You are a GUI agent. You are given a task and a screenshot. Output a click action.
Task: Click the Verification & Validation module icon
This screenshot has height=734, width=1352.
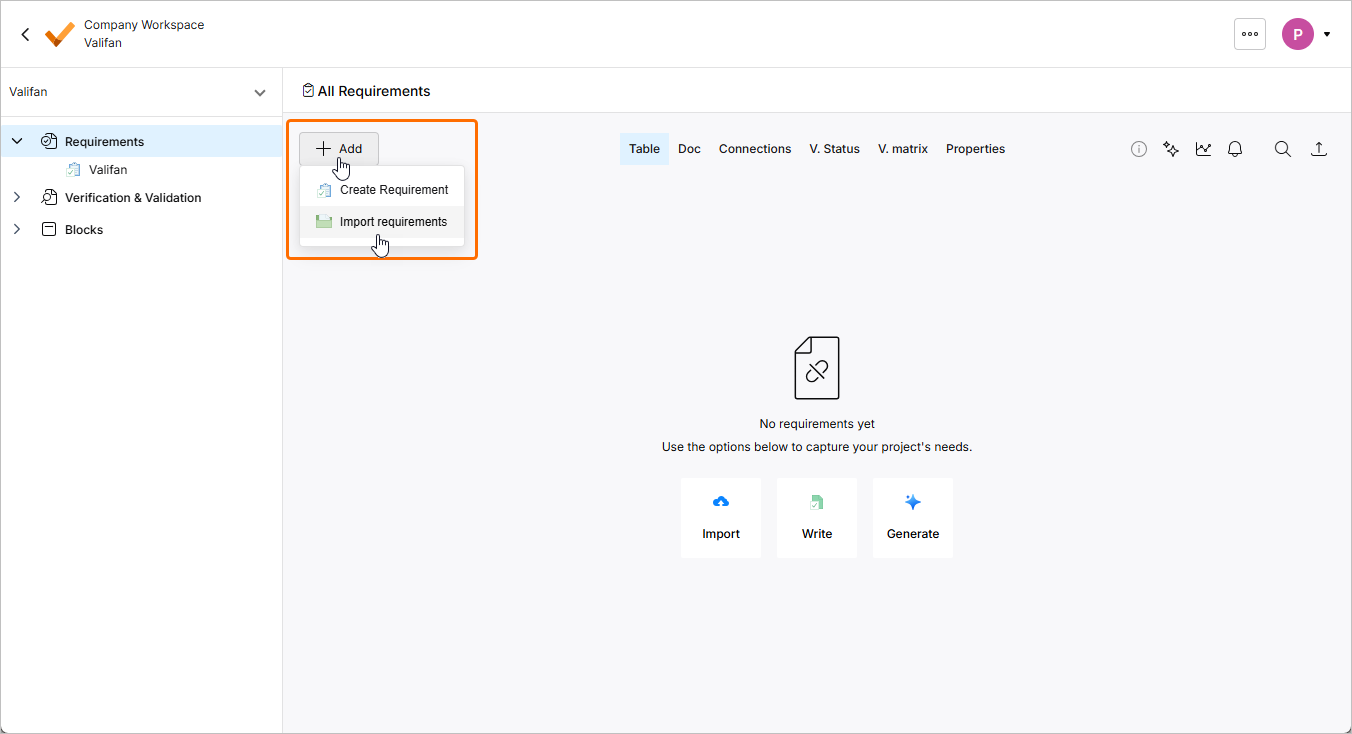click(x=48, y=198)
